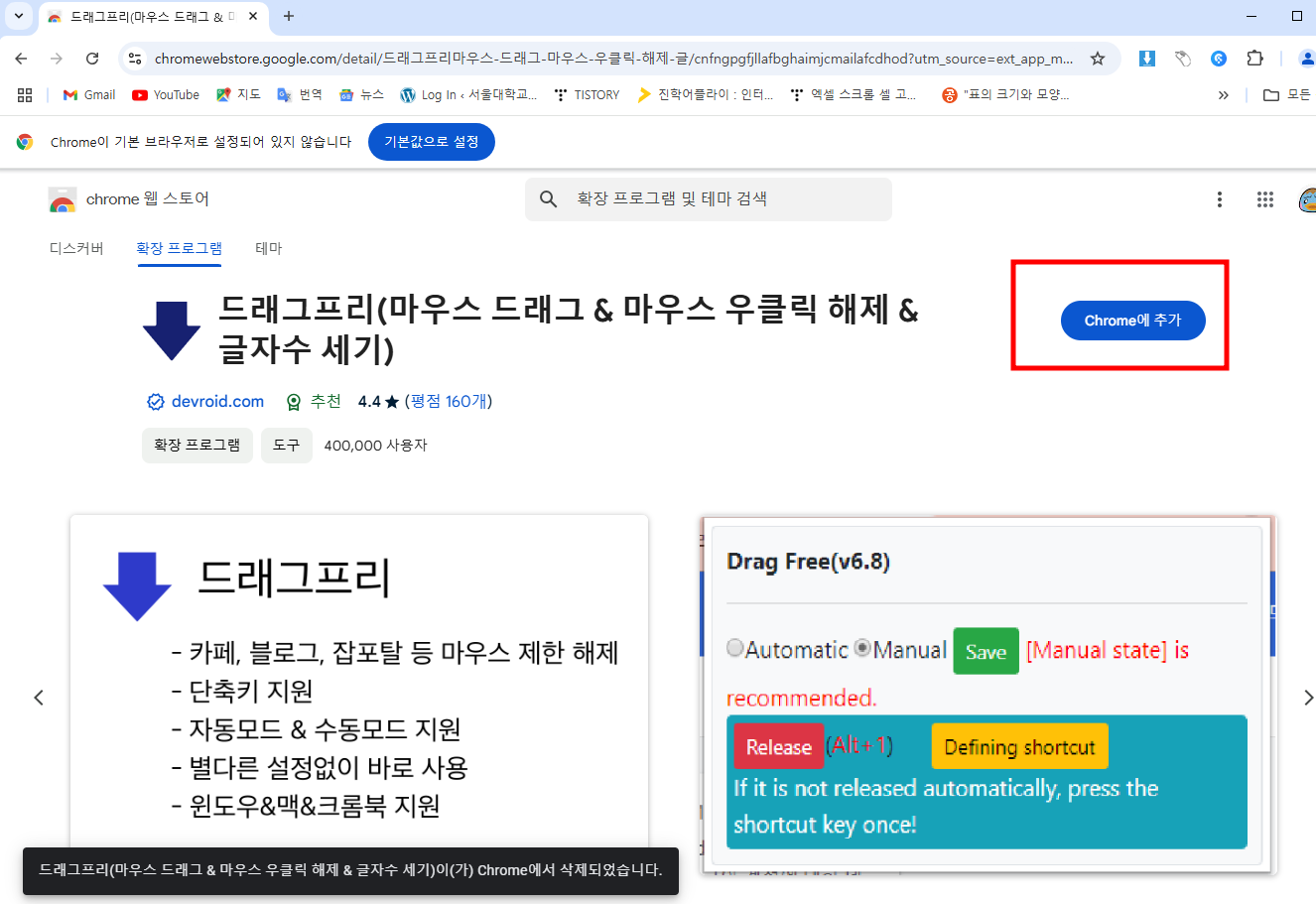Open the Chrome profile icon in toolbar
This screenshot has width=1316, height=904.
(x=1307, y=59)
